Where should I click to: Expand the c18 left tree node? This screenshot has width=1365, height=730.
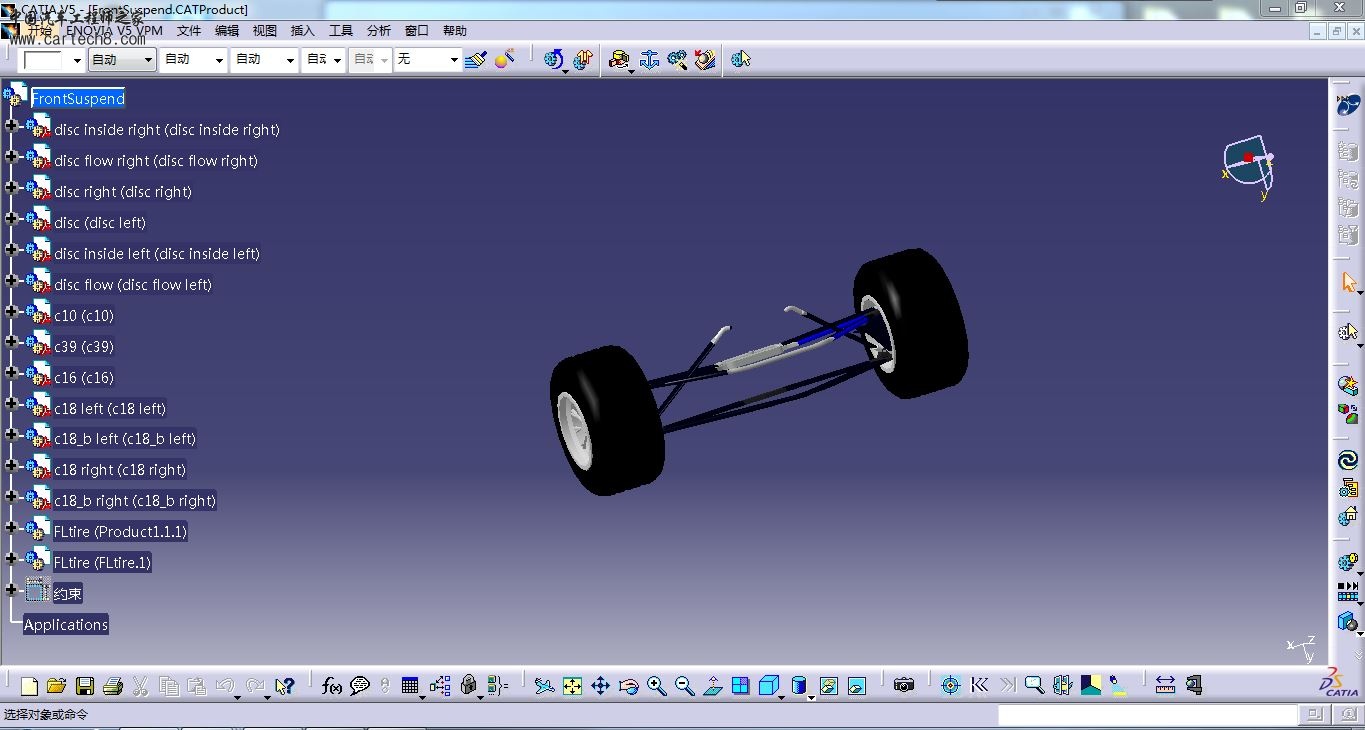(x=11, y=405)
